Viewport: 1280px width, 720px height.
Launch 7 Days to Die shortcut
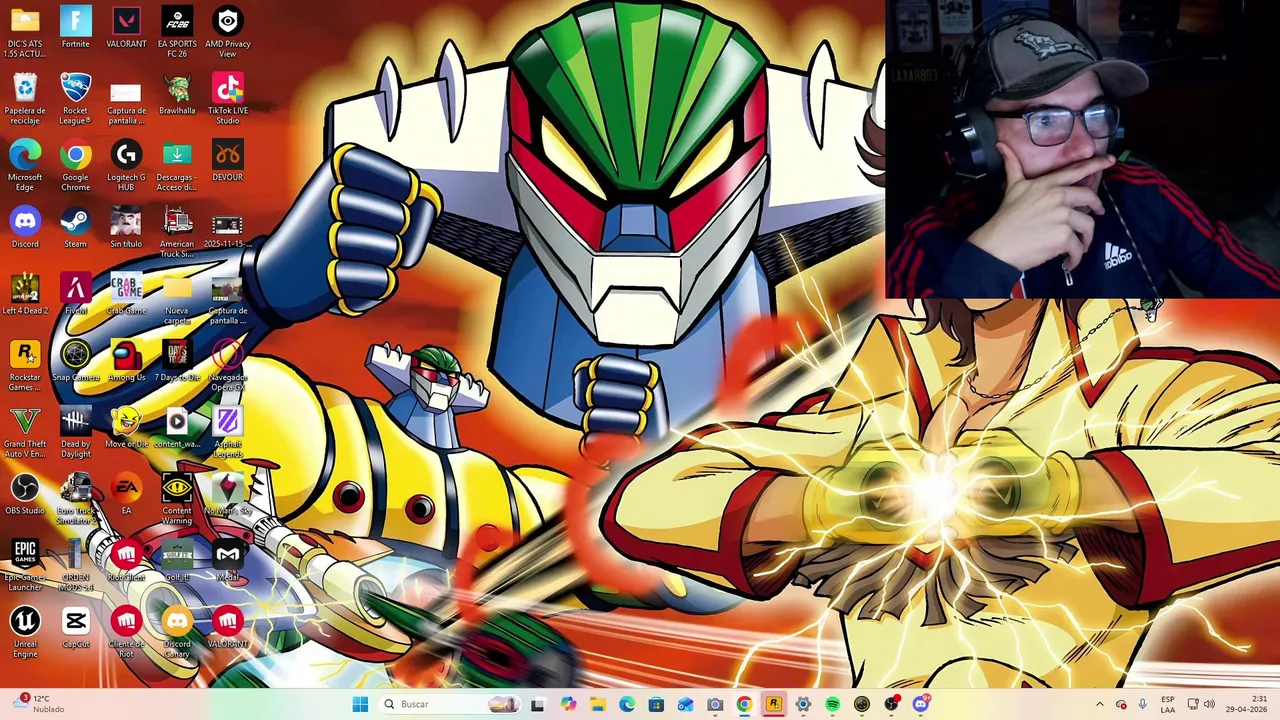[x=177, y=362]
